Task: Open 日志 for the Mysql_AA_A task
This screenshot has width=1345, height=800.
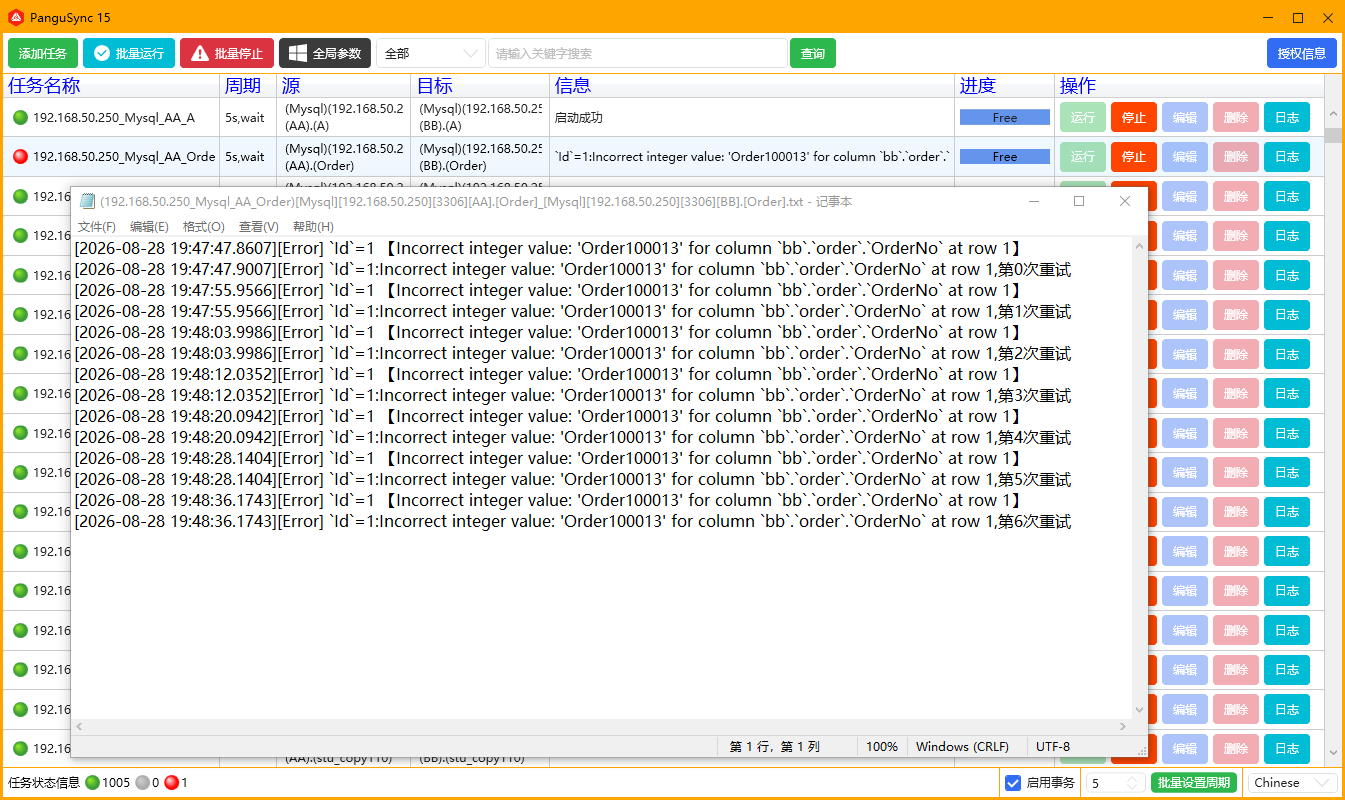Action: click(x=1287, y=117)
